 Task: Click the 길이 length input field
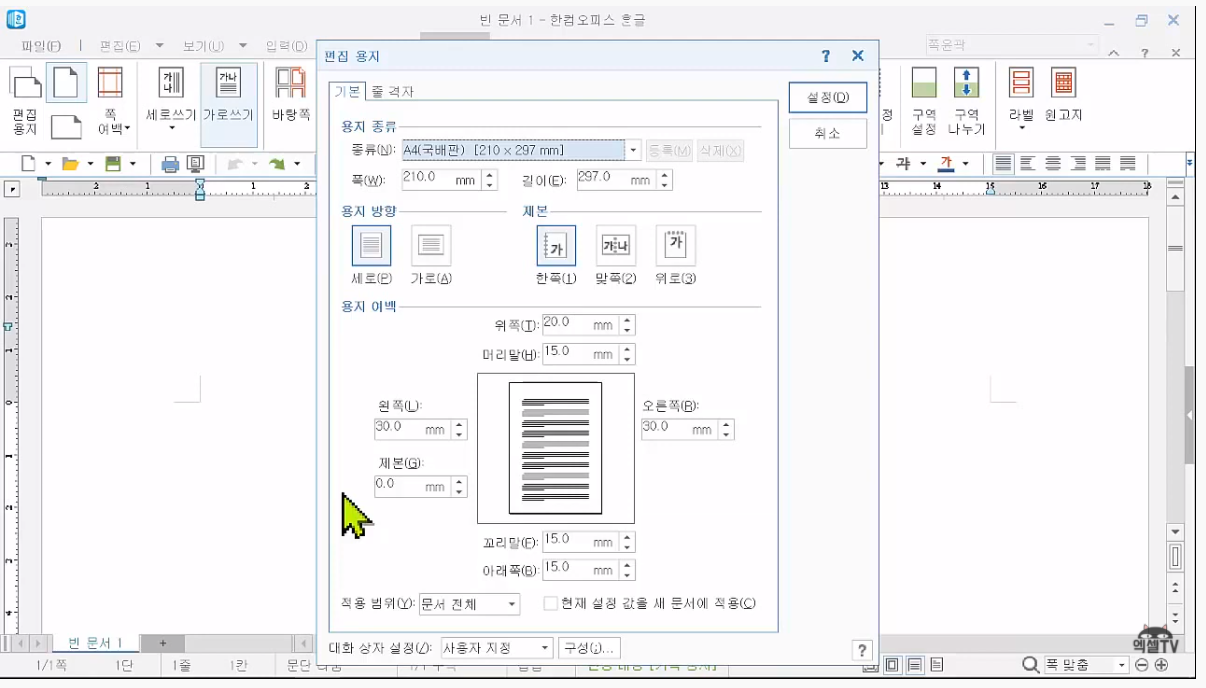pyautogui.click(x=616, y=180)
